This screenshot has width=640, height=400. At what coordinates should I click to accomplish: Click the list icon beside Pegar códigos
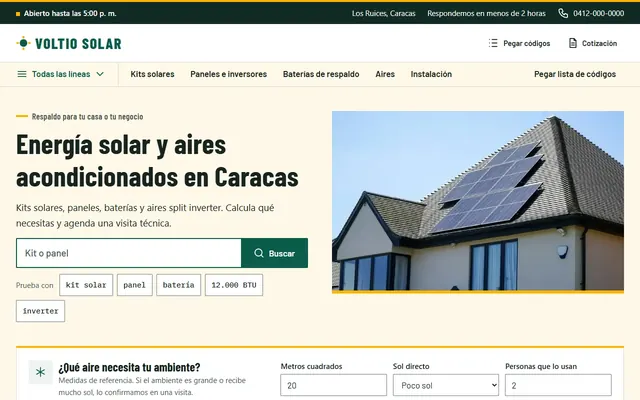pyautogui.click(x=493, y=43)
